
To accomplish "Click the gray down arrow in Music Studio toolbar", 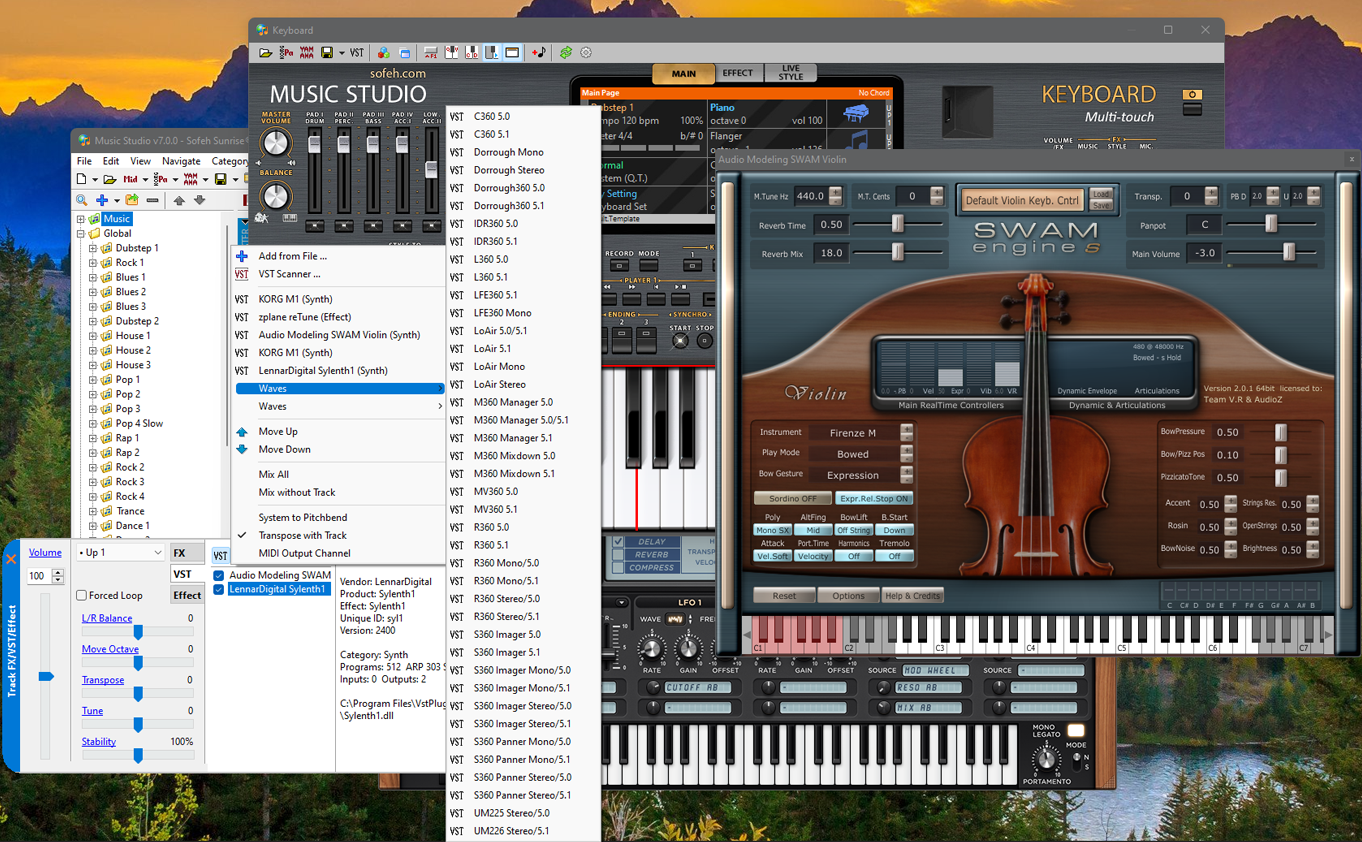I will point(199,200).
